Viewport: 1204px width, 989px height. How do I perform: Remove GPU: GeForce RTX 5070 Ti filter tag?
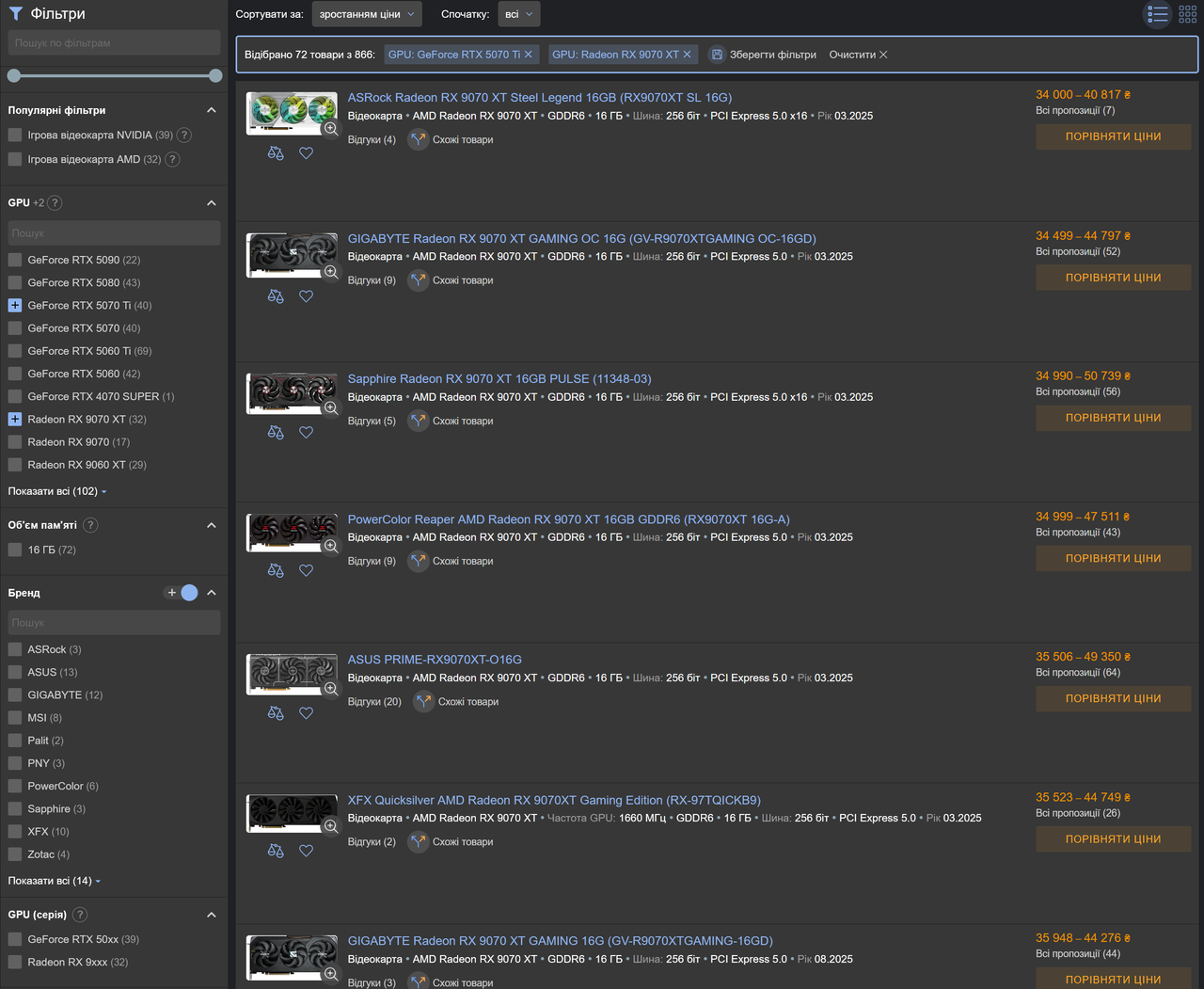tap(529, 55)
